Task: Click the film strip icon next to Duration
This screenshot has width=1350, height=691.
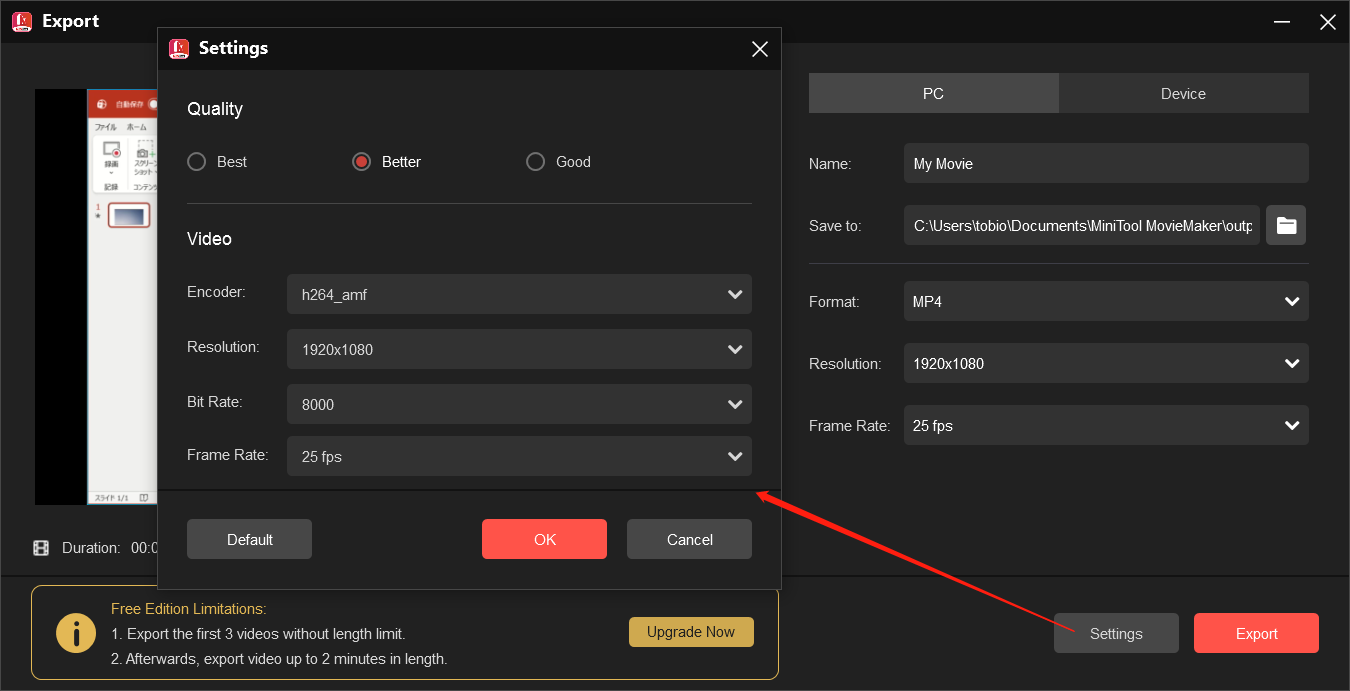Action: tap(41, 547)
